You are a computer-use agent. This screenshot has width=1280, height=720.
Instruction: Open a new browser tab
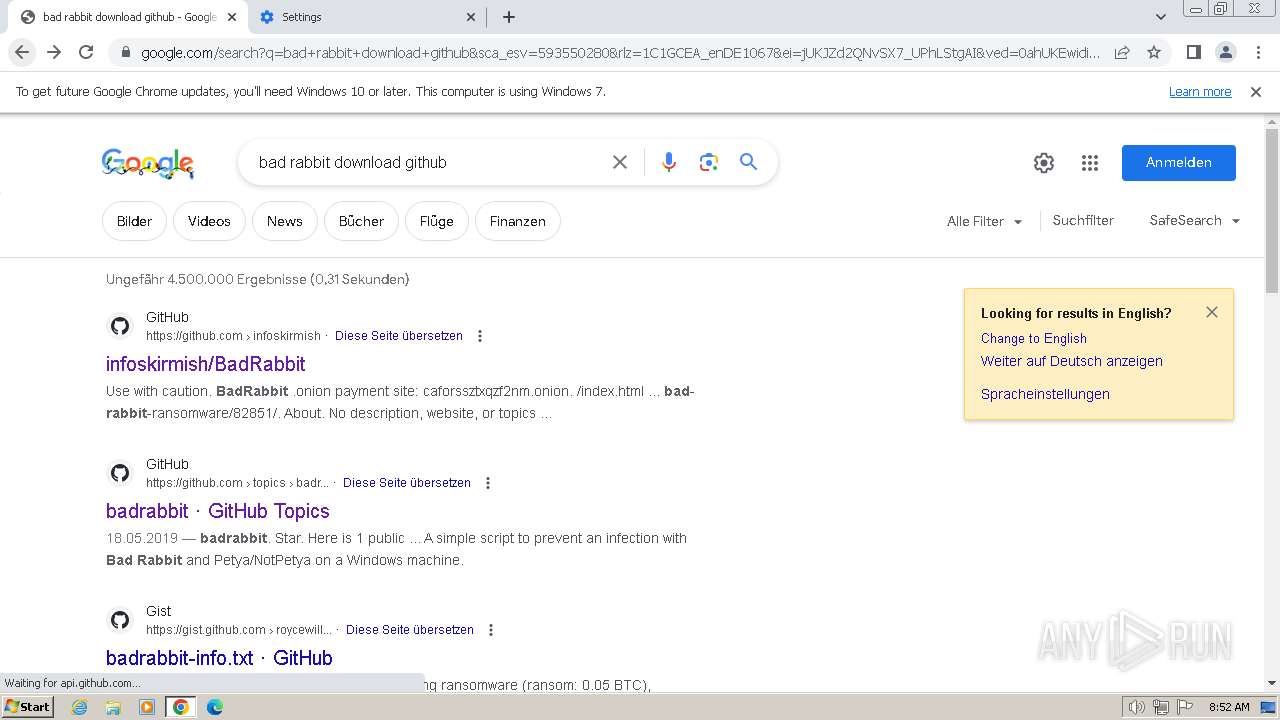[509, 17]
